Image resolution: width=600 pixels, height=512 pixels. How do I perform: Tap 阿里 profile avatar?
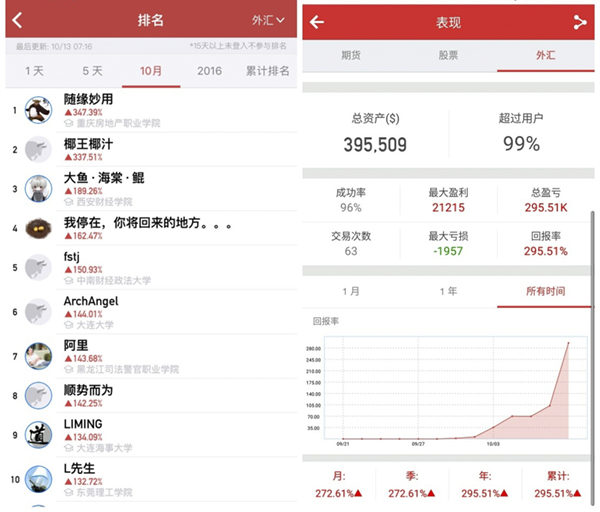(38, 355)
